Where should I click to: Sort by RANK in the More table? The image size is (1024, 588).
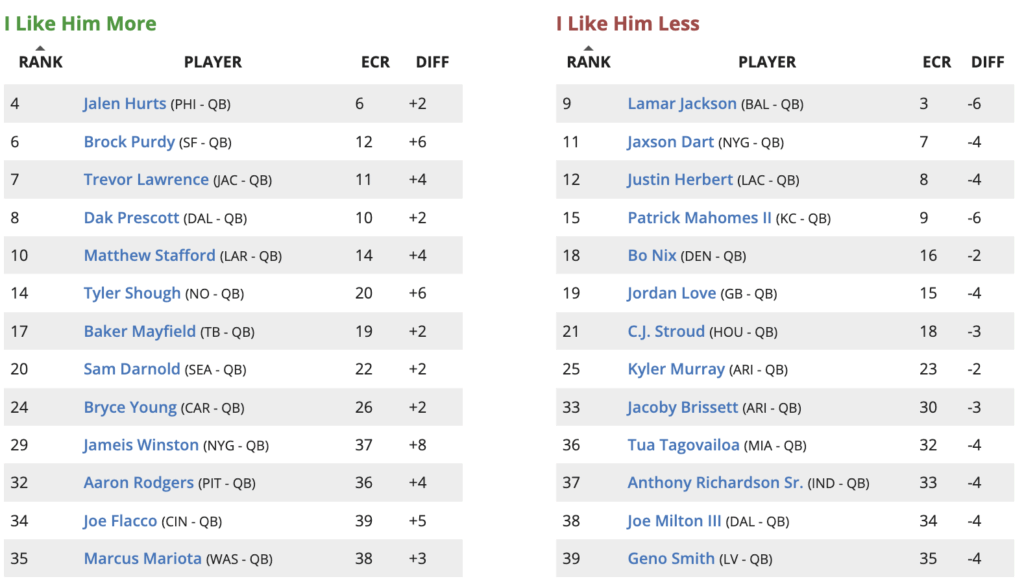click(40, 61)
